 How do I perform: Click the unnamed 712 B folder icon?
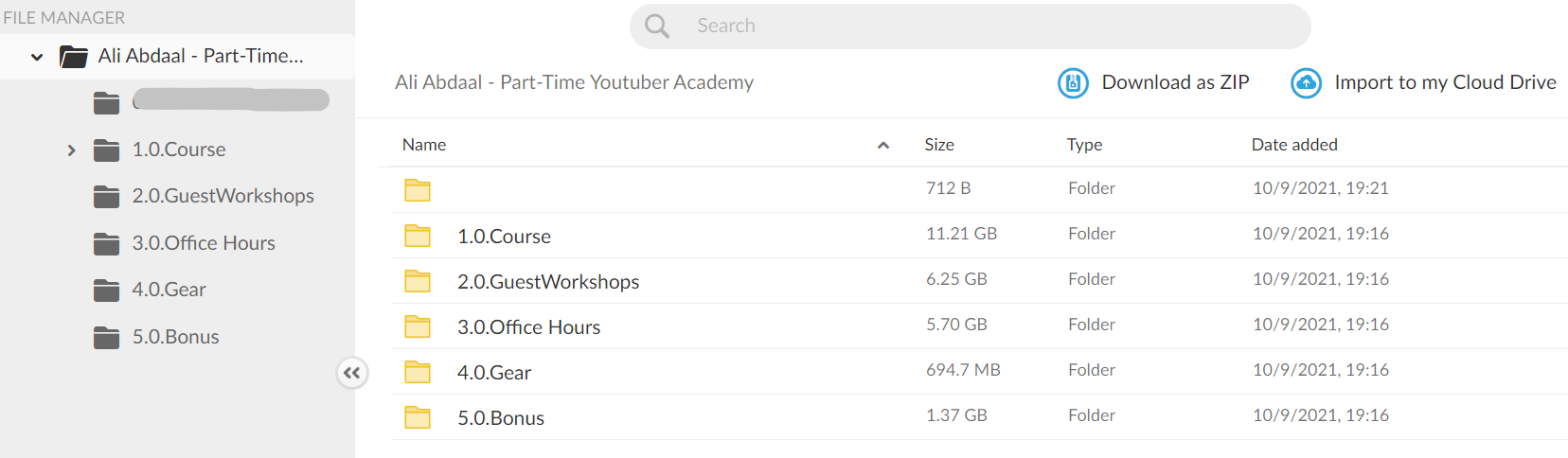tap(418, 190)
